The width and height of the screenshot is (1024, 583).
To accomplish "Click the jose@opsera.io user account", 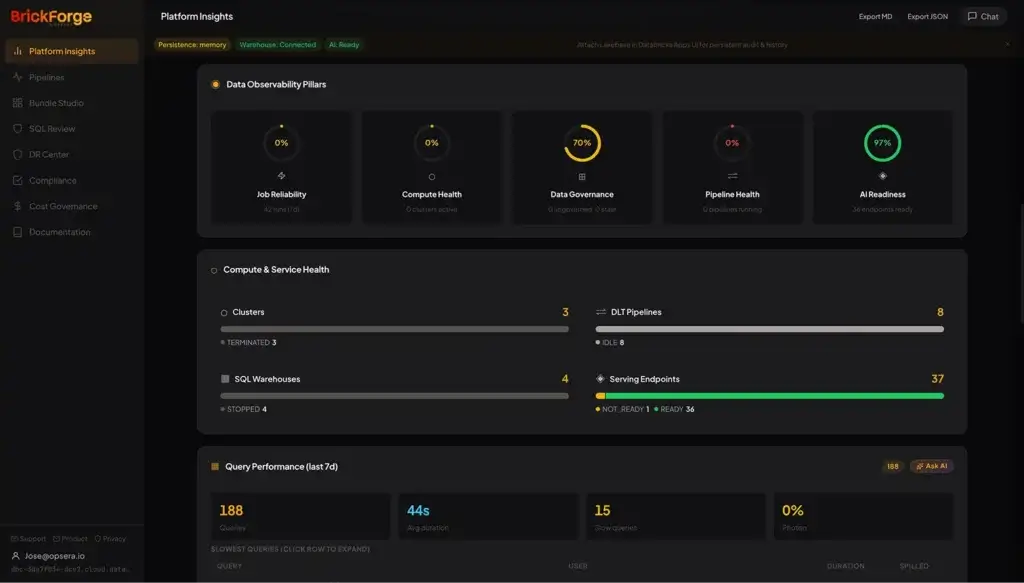I will [x=49, y=556].
